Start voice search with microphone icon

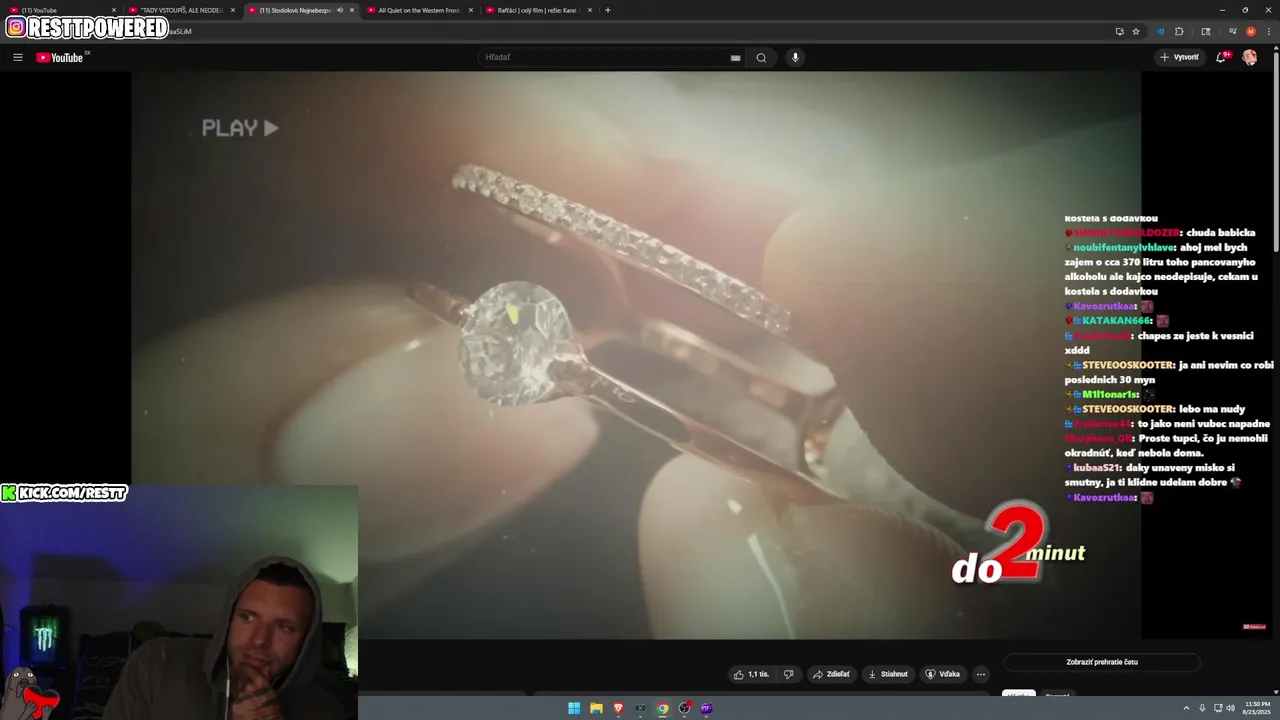coord(795,57)
